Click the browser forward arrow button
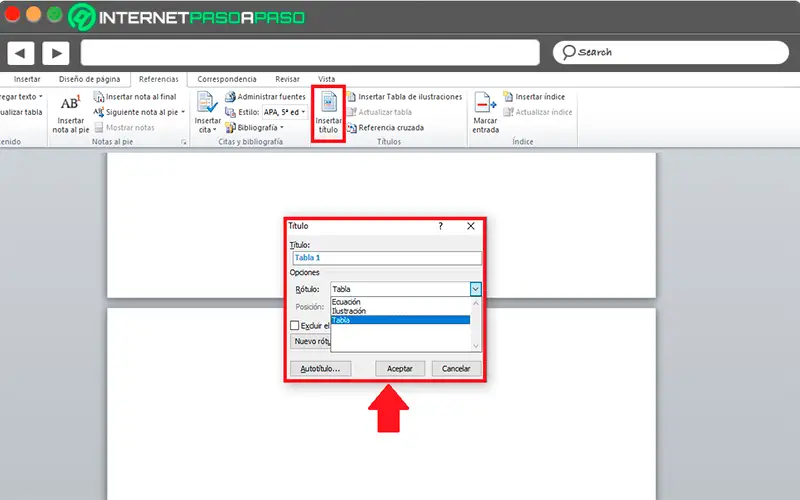This screenshot has width=800, height=500. pos(56,53)
